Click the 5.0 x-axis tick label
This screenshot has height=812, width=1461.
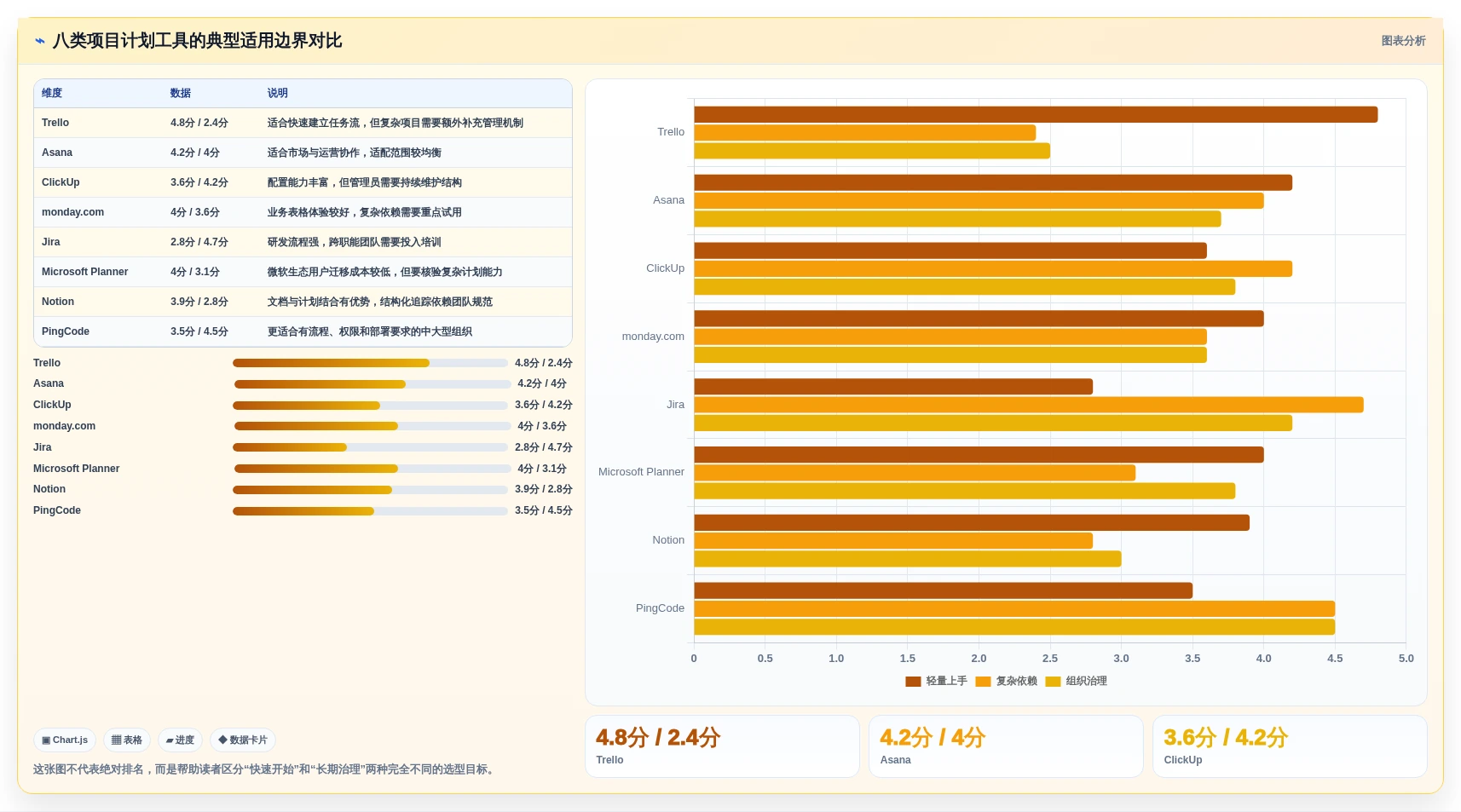[x=1406, y=659]
